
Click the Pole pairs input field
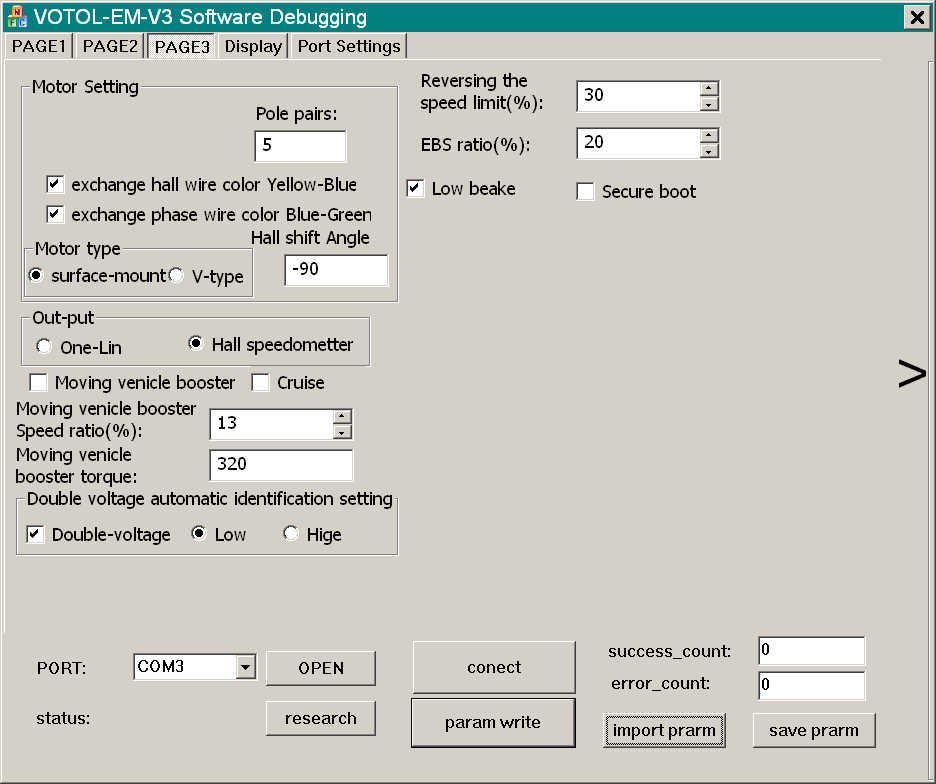click(x=300, y=146)
